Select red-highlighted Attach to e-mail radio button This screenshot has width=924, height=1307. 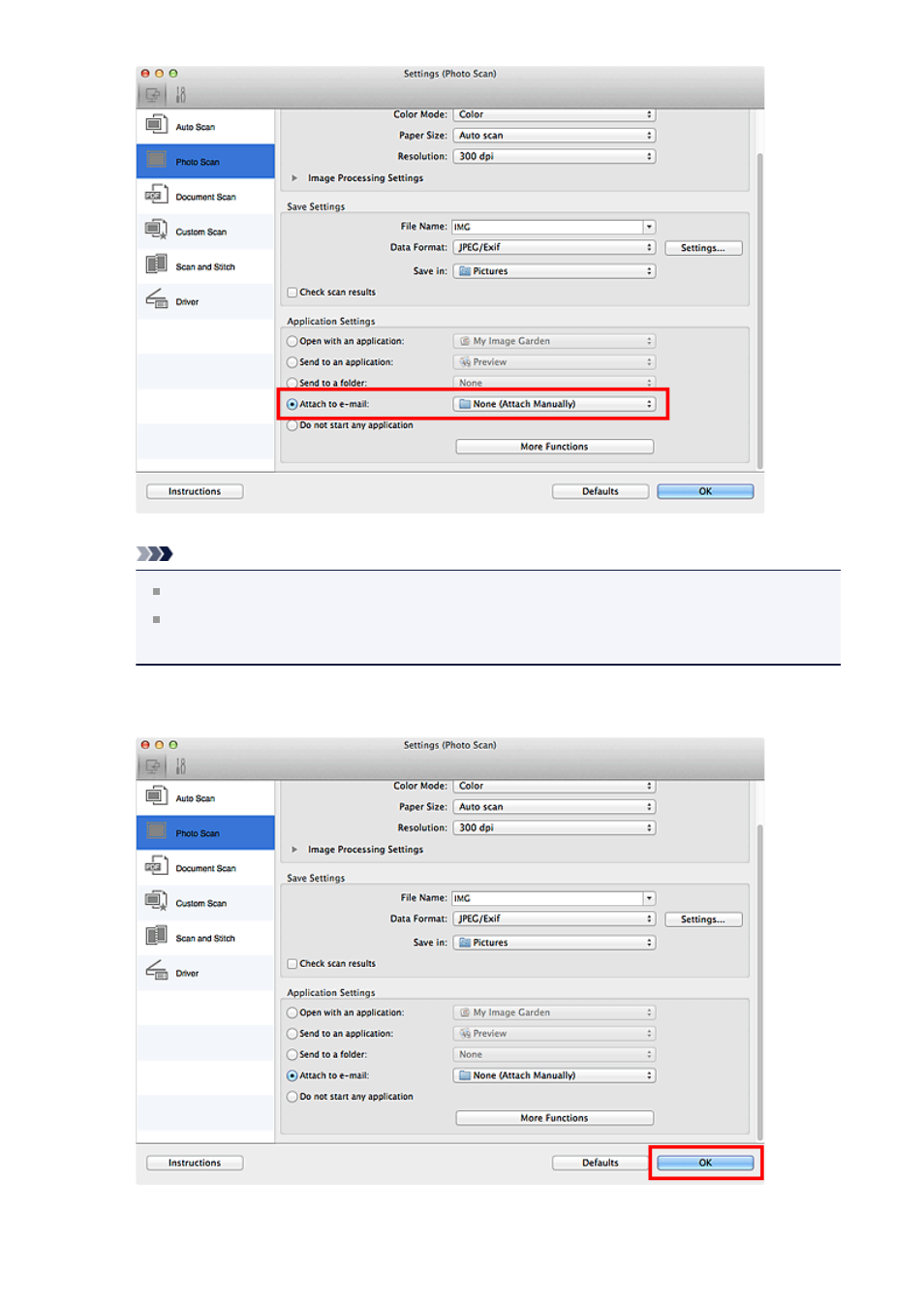[x=293, y=405]
